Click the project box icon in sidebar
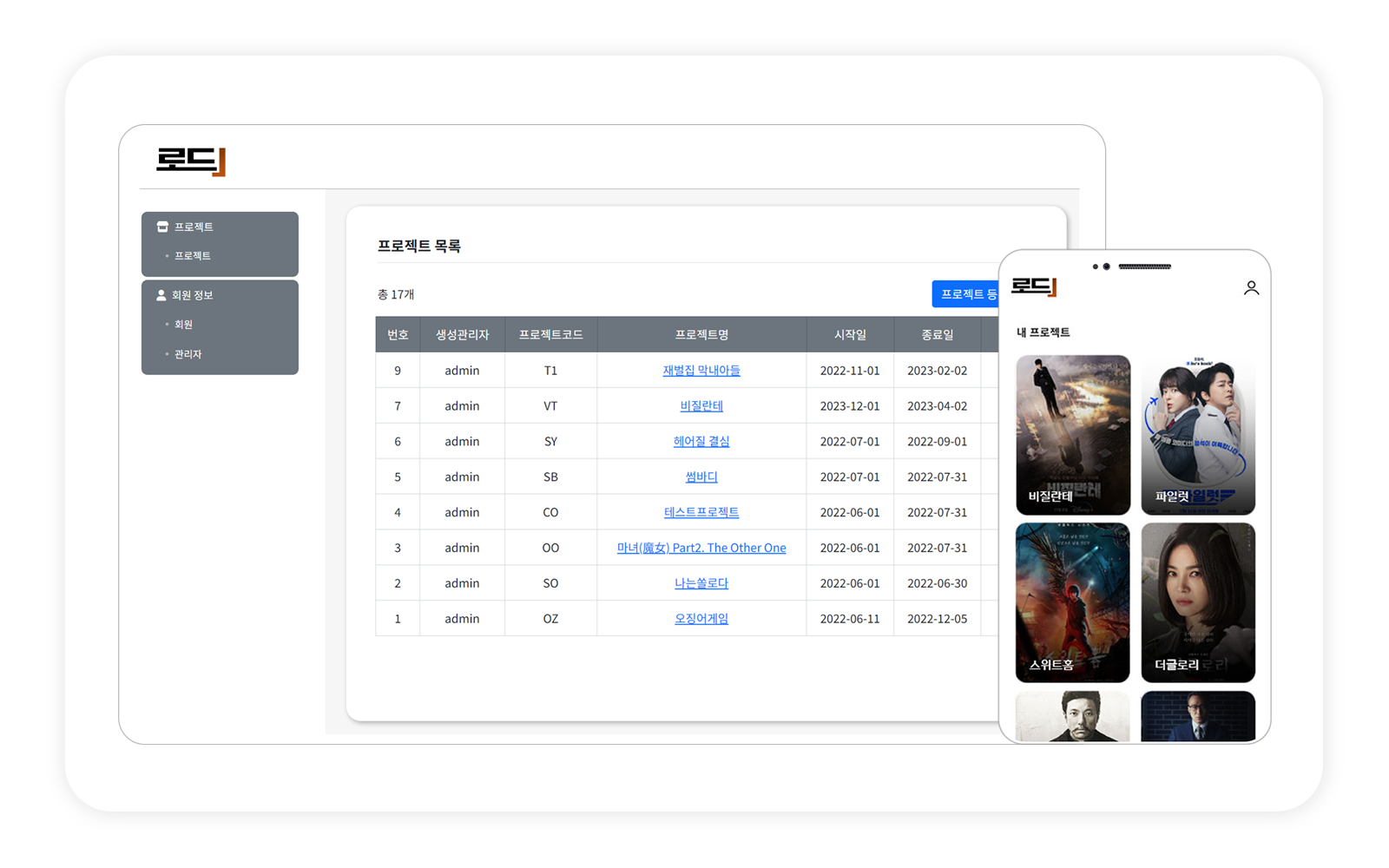Viewport: 1389px width, 868px height. pos(162,227)
